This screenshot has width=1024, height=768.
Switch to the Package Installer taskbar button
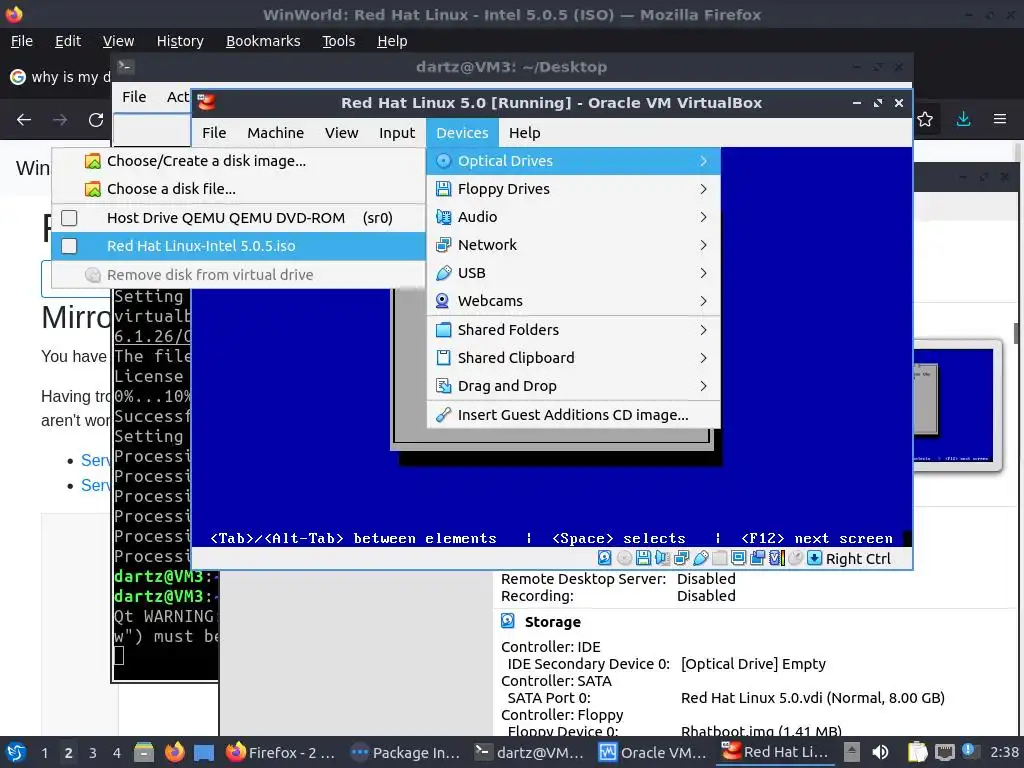(x=405, y=752)
